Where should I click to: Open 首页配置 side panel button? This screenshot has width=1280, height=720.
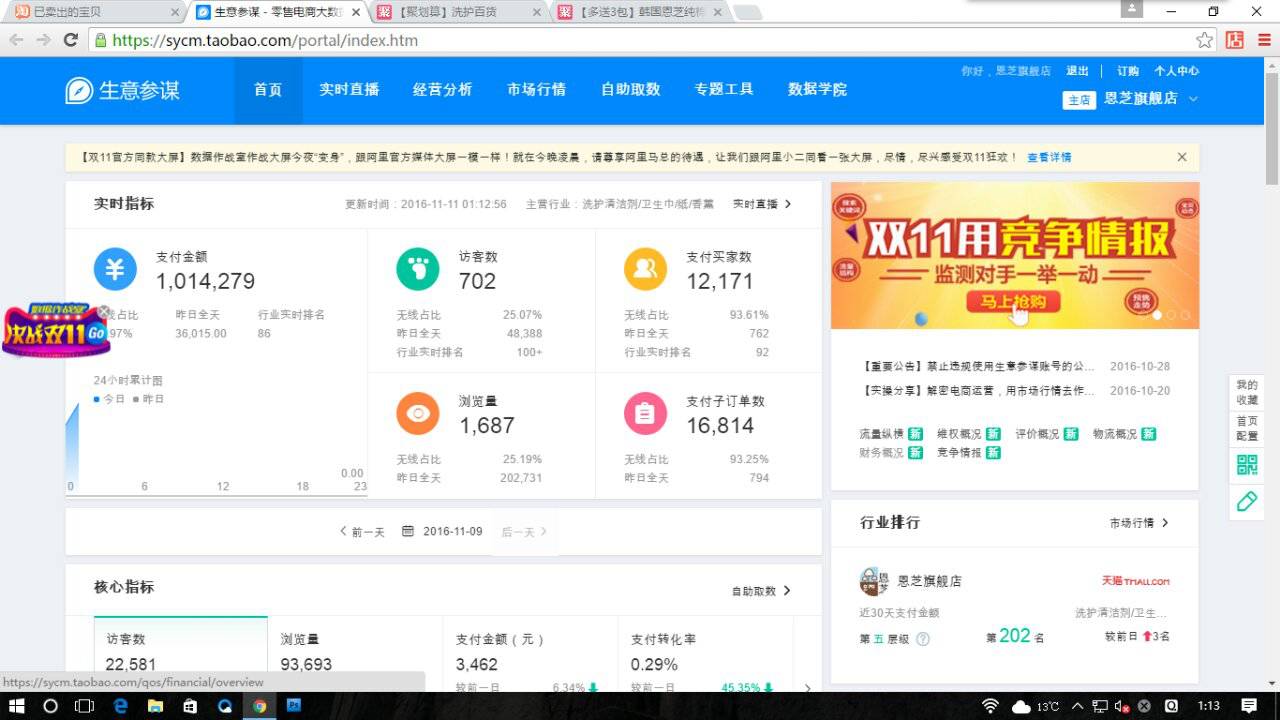(1247, 428)
